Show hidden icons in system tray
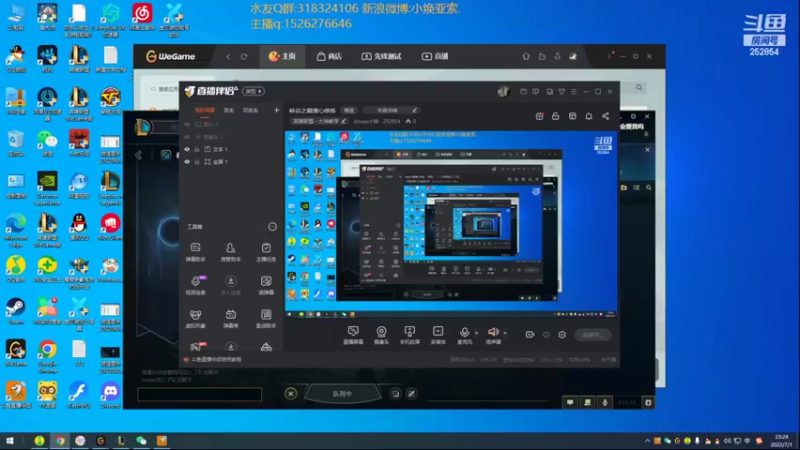 point(647,441)
